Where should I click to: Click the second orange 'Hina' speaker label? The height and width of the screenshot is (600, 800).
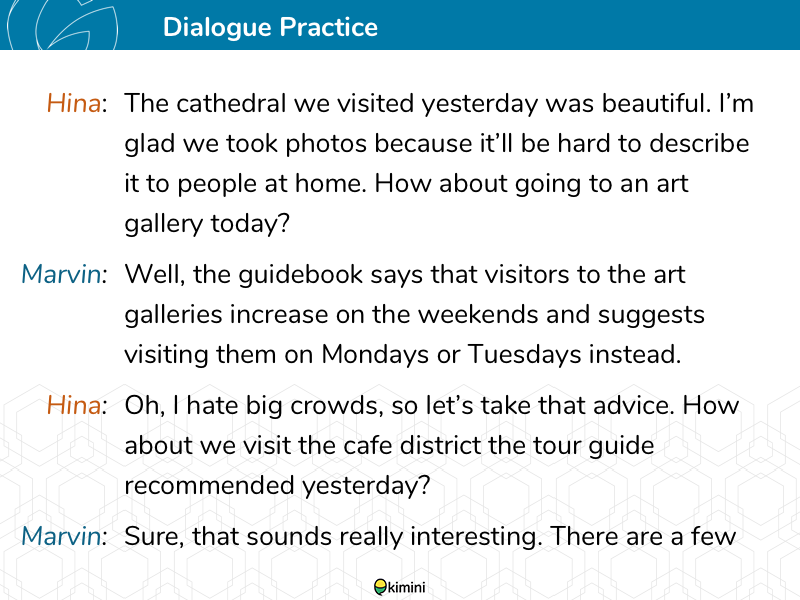click(x=74, y=406)
